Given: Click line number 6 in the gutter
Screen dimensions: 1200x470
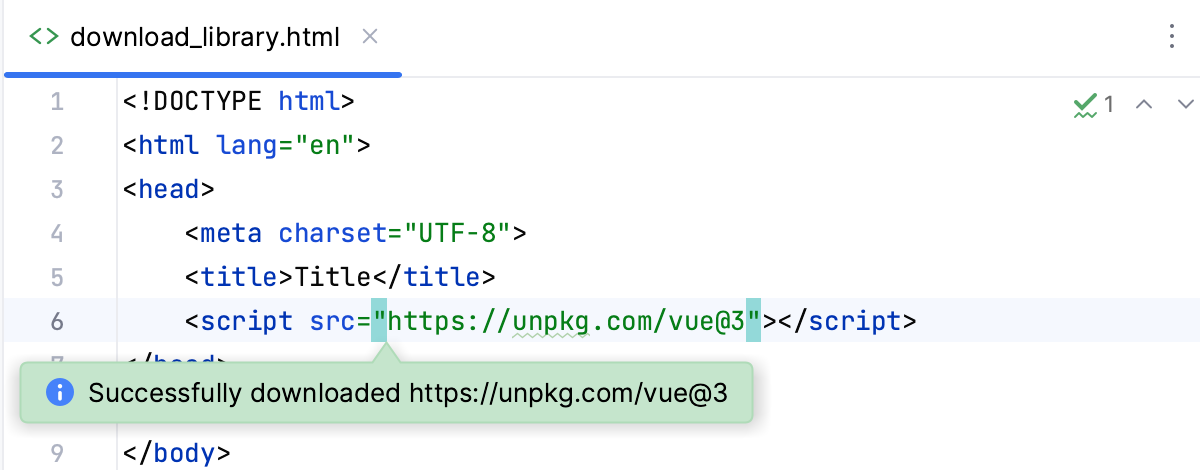Looking at the screenshot, I should pos(56,321).
